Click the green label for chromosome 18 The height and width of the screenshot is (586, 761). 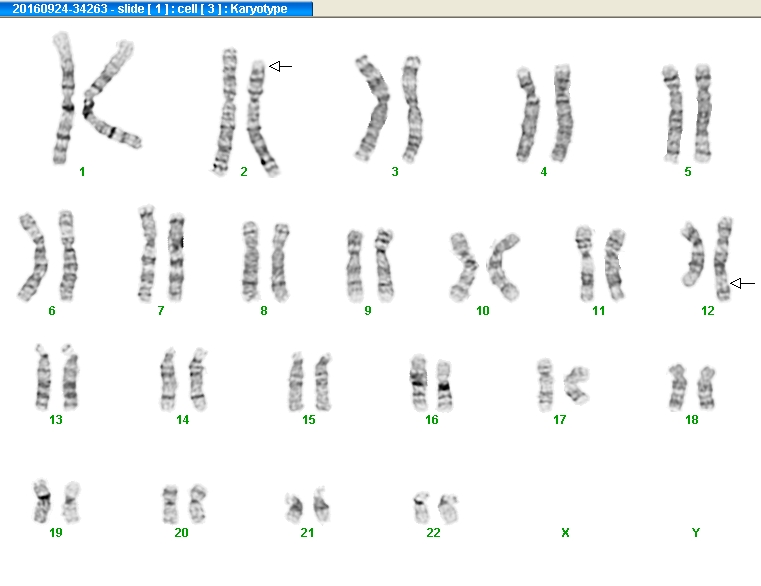[x=692, y=419]
